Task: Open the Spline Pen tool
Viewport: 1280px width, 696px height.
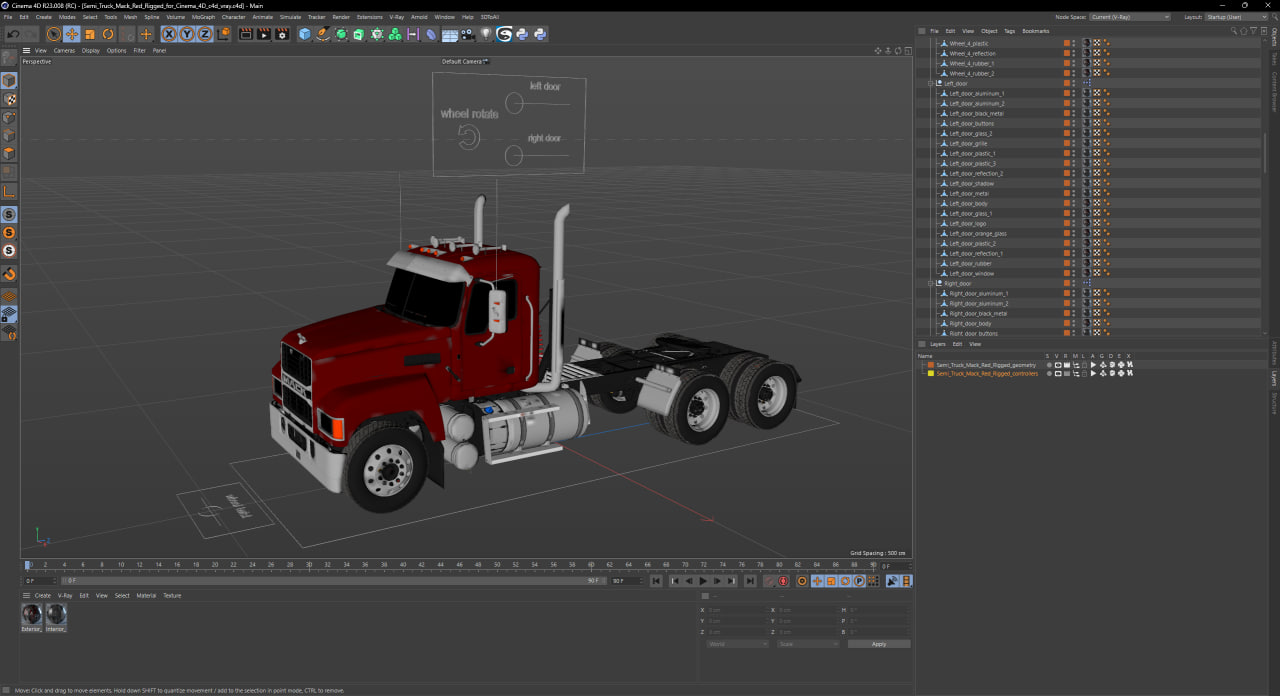Action: pyautogui.click(x=323, y=34)
